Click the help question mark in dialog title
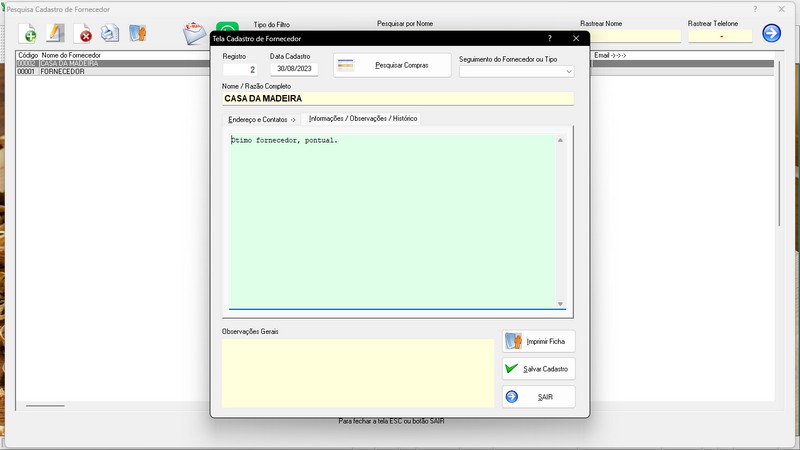 pos(549,38)
